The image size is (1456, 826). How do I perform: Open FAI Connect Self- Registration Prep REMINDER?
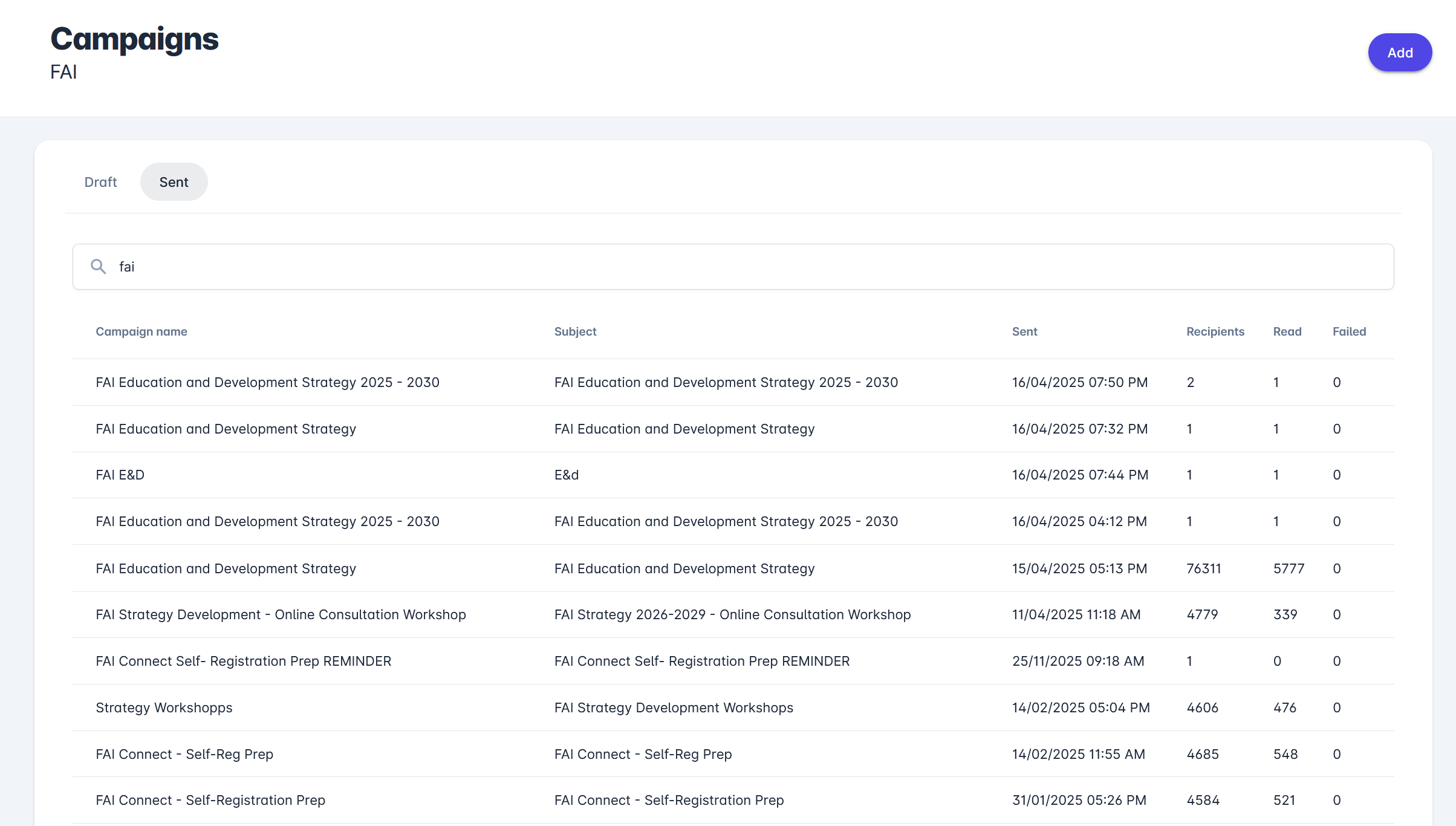pyautogui.click(x=243, y=661)
